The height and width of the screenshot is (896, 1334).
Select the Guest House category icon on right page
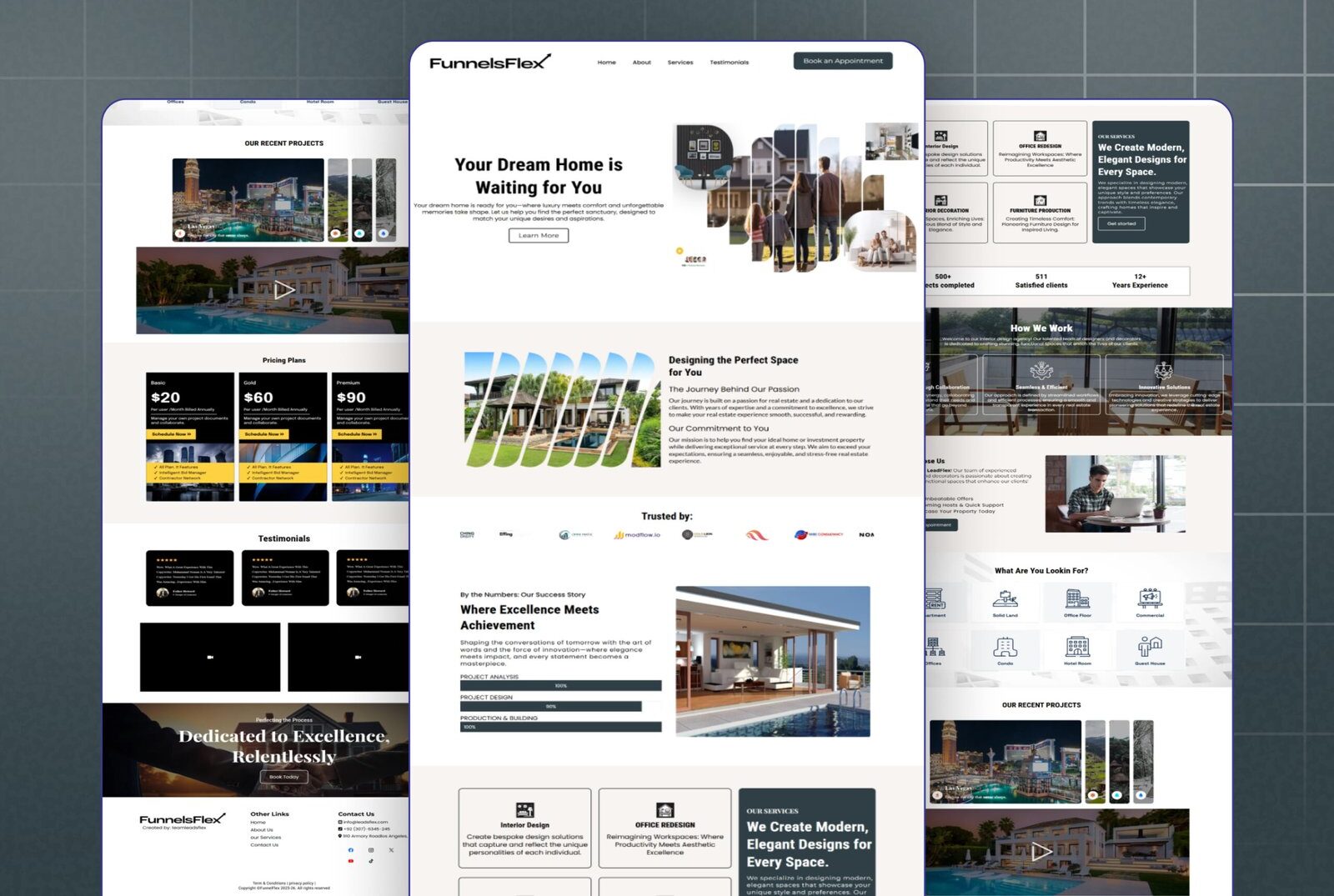click(1150, 647)
